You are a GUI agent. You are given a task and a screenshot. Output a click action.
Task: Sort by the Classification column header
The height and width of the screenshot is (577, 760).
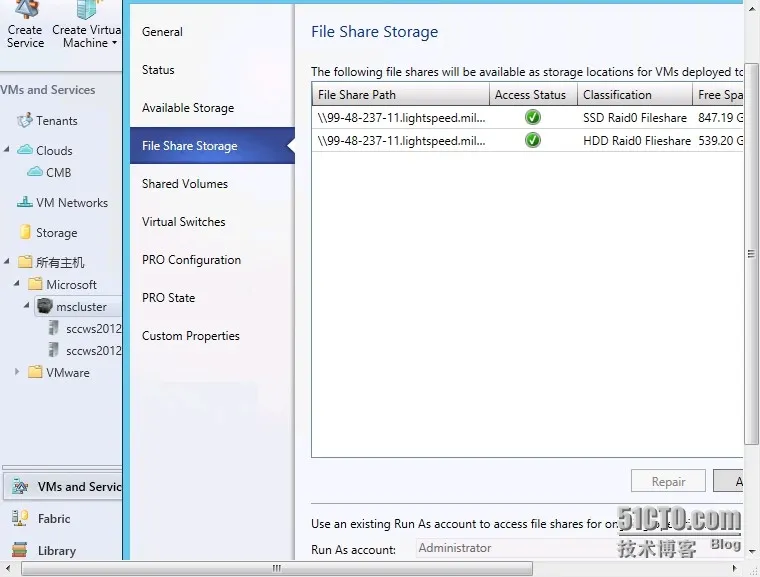(x=617, y=95)
